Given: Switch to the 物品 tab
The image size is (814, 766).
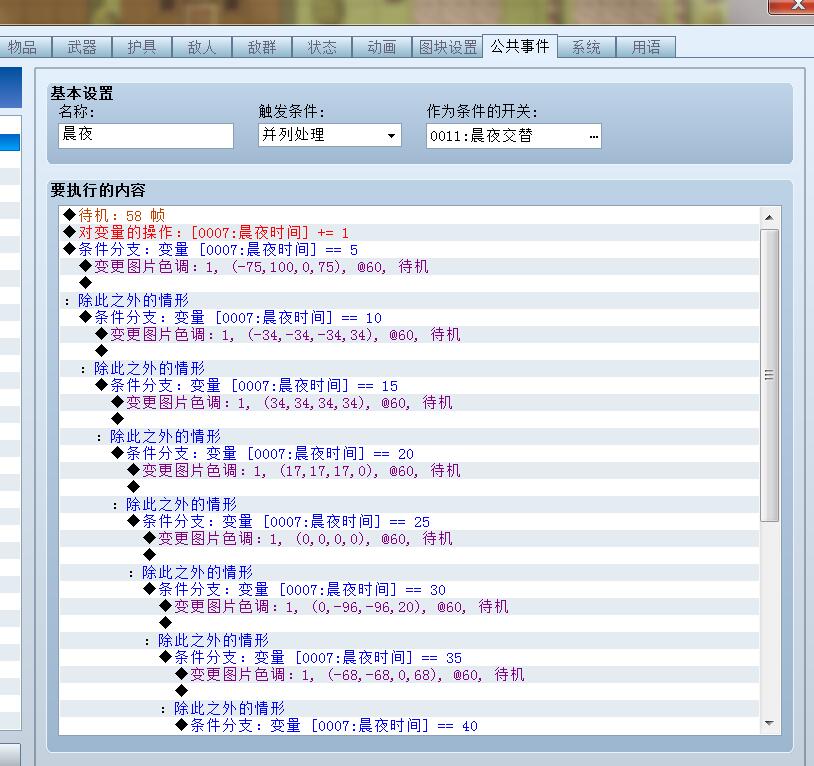Looking at the screenshot, I should click(x=23, y=47).
